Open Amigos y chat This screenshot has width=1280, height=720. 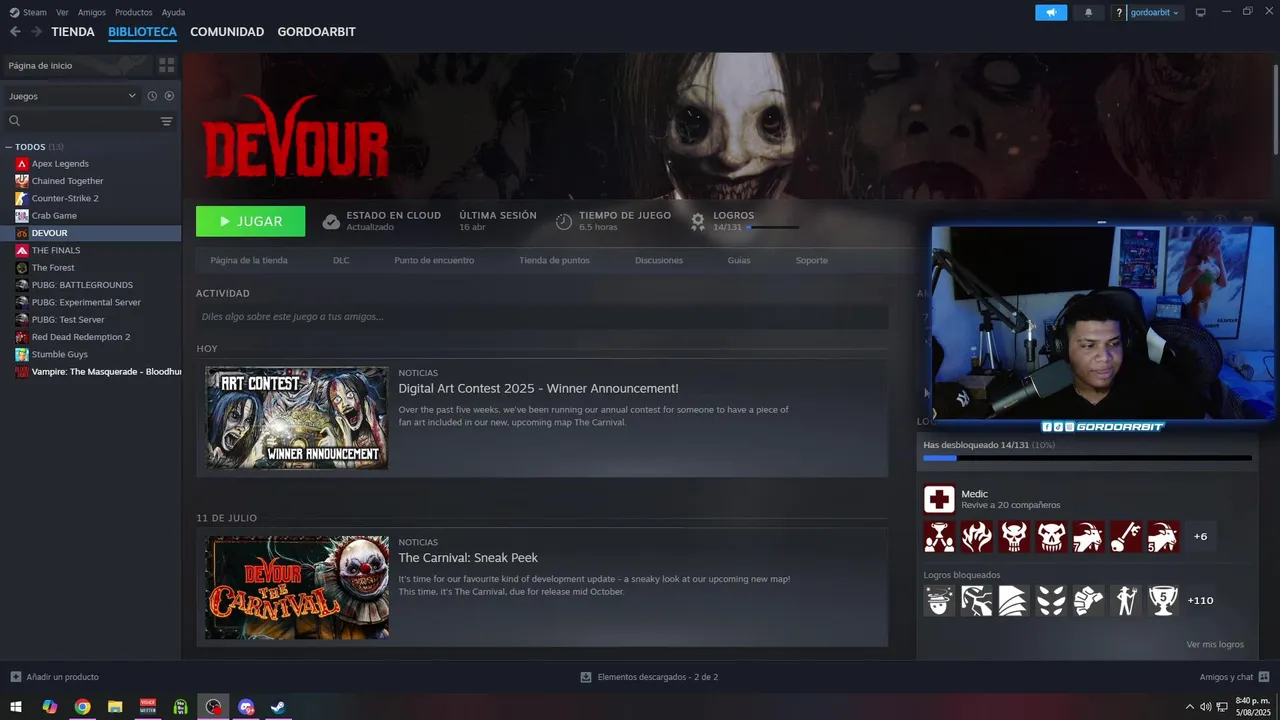pyautogui.click(x=1235, y=677)
